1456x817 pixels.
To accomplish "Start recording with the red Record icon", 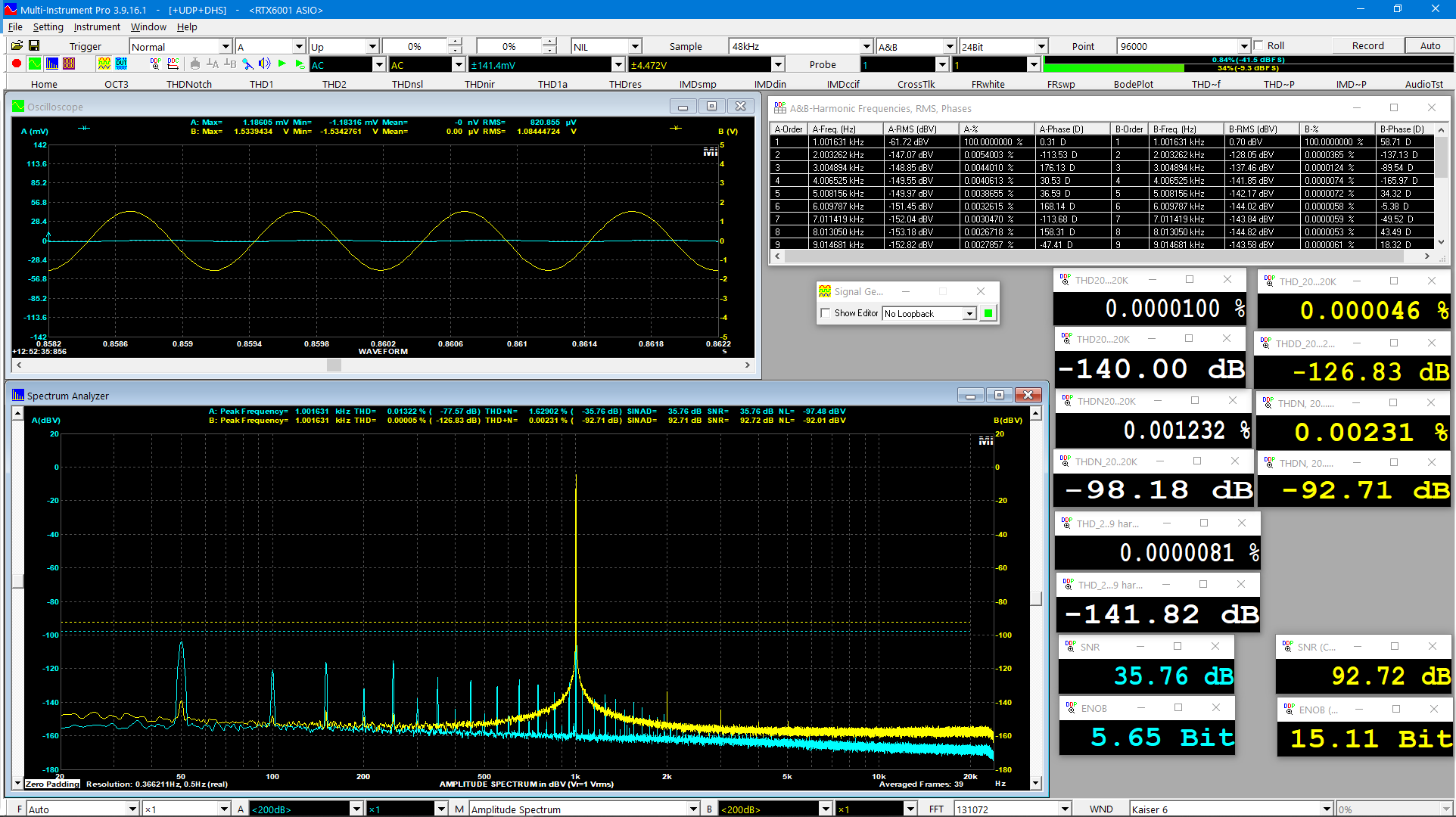I will (15, 64).
